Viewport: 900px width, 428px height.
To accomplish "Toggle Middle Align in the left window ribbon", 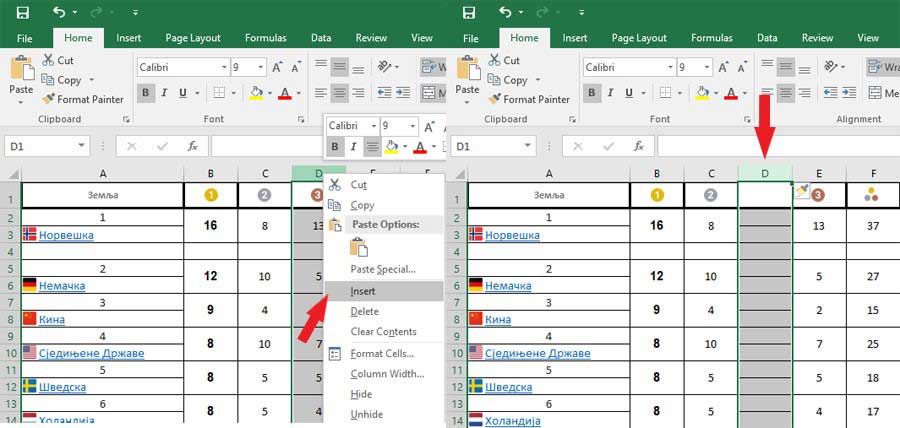I will (340, 68).
